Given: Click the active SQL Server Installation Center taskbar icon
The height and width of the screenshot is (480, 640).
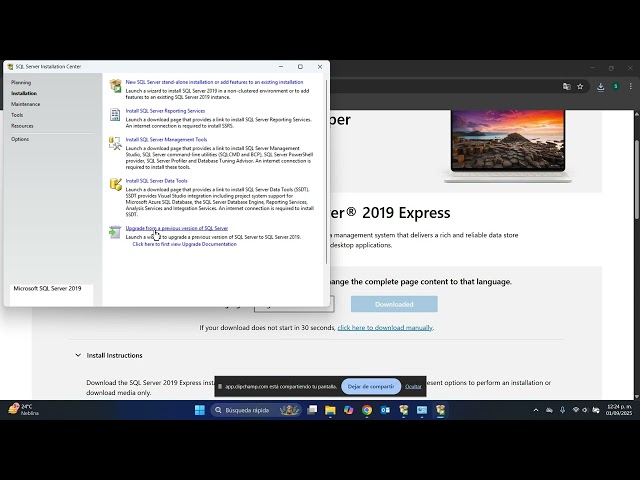Looking at the screenshot, I should tap(440, 410).
